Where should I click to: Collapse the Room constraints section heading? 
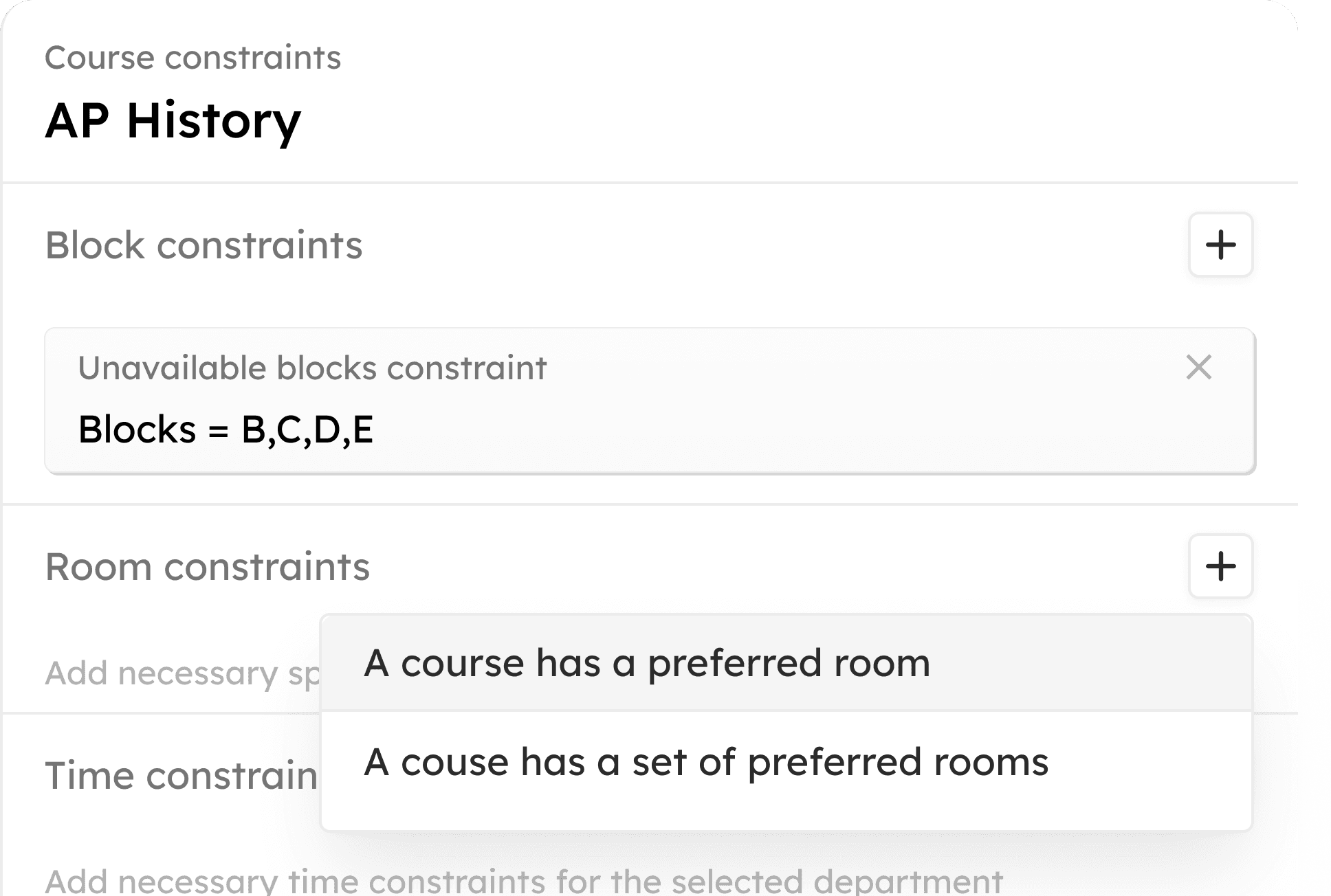point(208,567)
